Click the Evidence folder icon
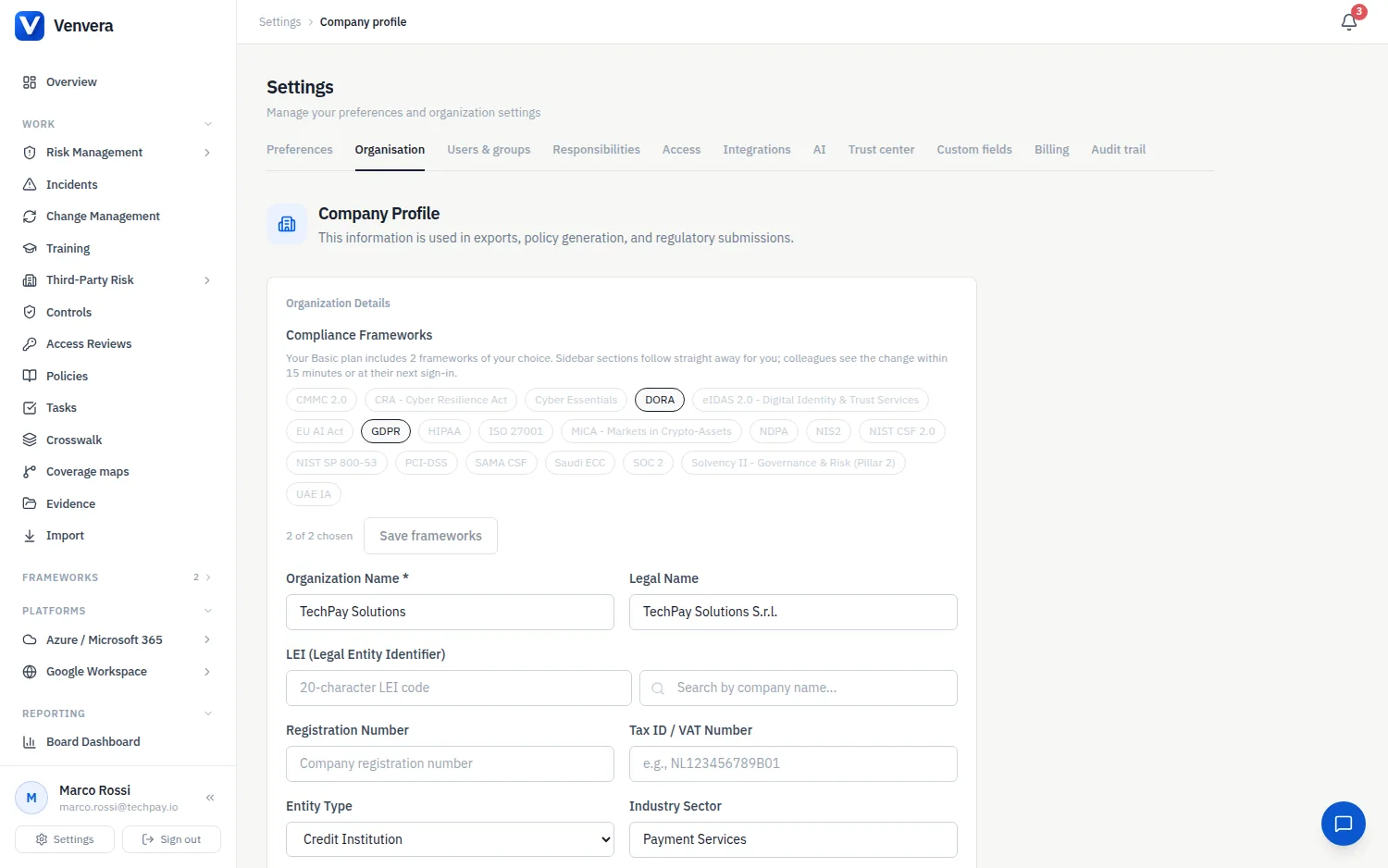Screen dimensions: 1388x868 coord(30,503)
